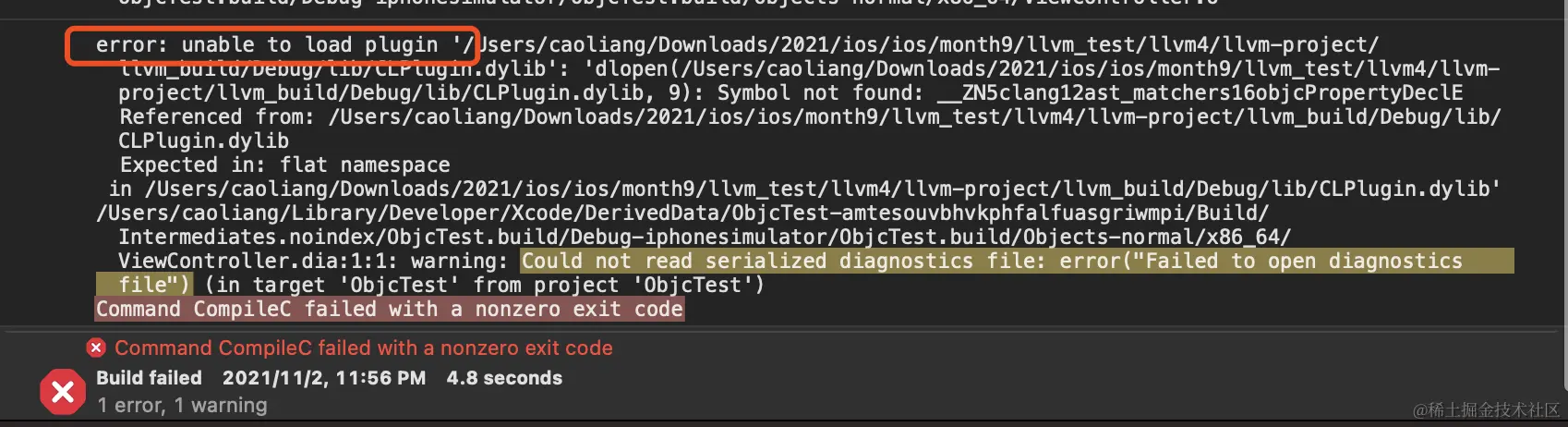Click the 'Intermediates.noindex/ObjcTest.build' path line
Viewport: 1568px width, 427px height.
click(x=705, y=237)
